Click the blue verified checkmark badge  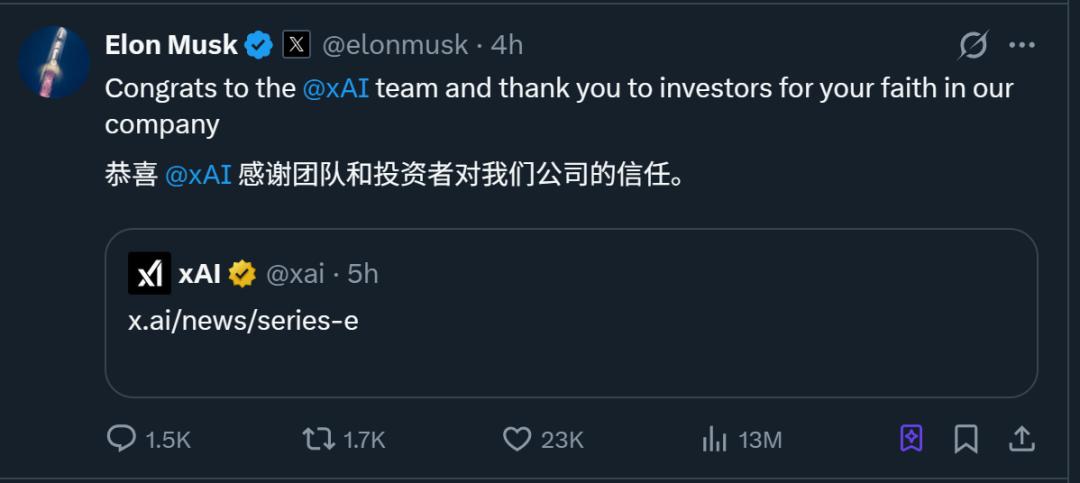click(x=261, y=45)
